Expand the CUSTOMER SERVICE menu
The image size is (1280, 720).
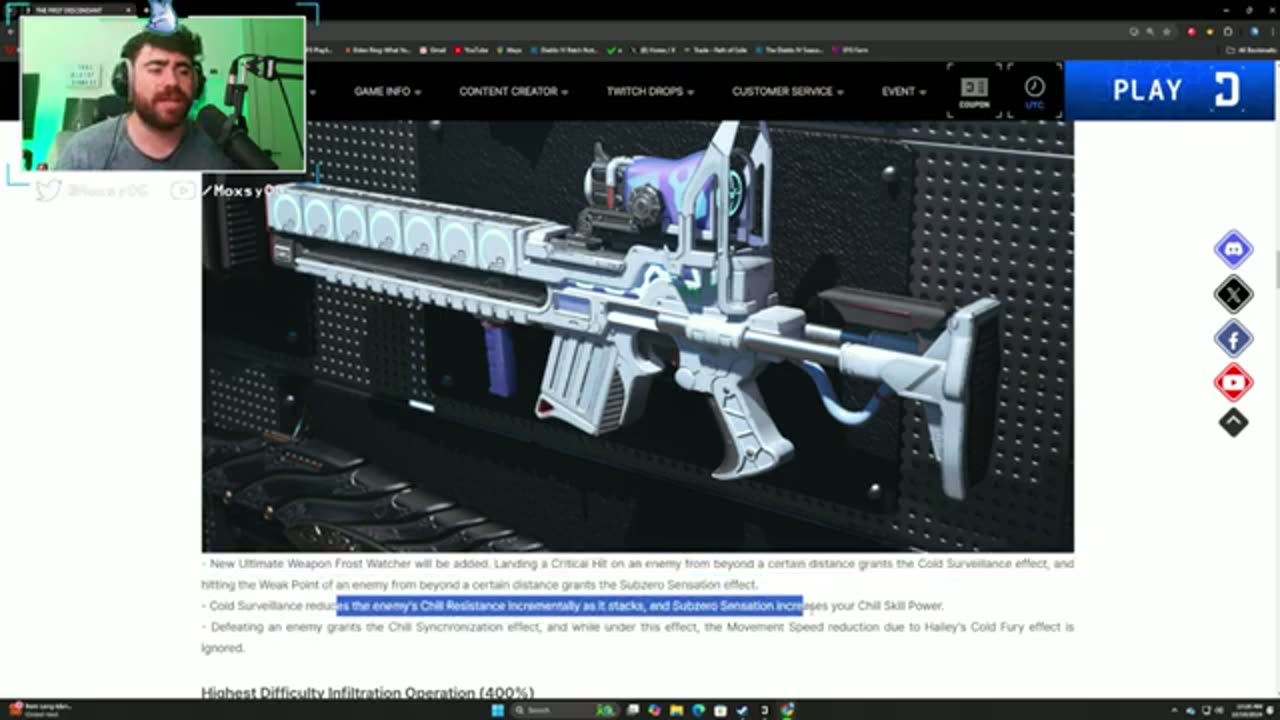[x=787, y=91]
